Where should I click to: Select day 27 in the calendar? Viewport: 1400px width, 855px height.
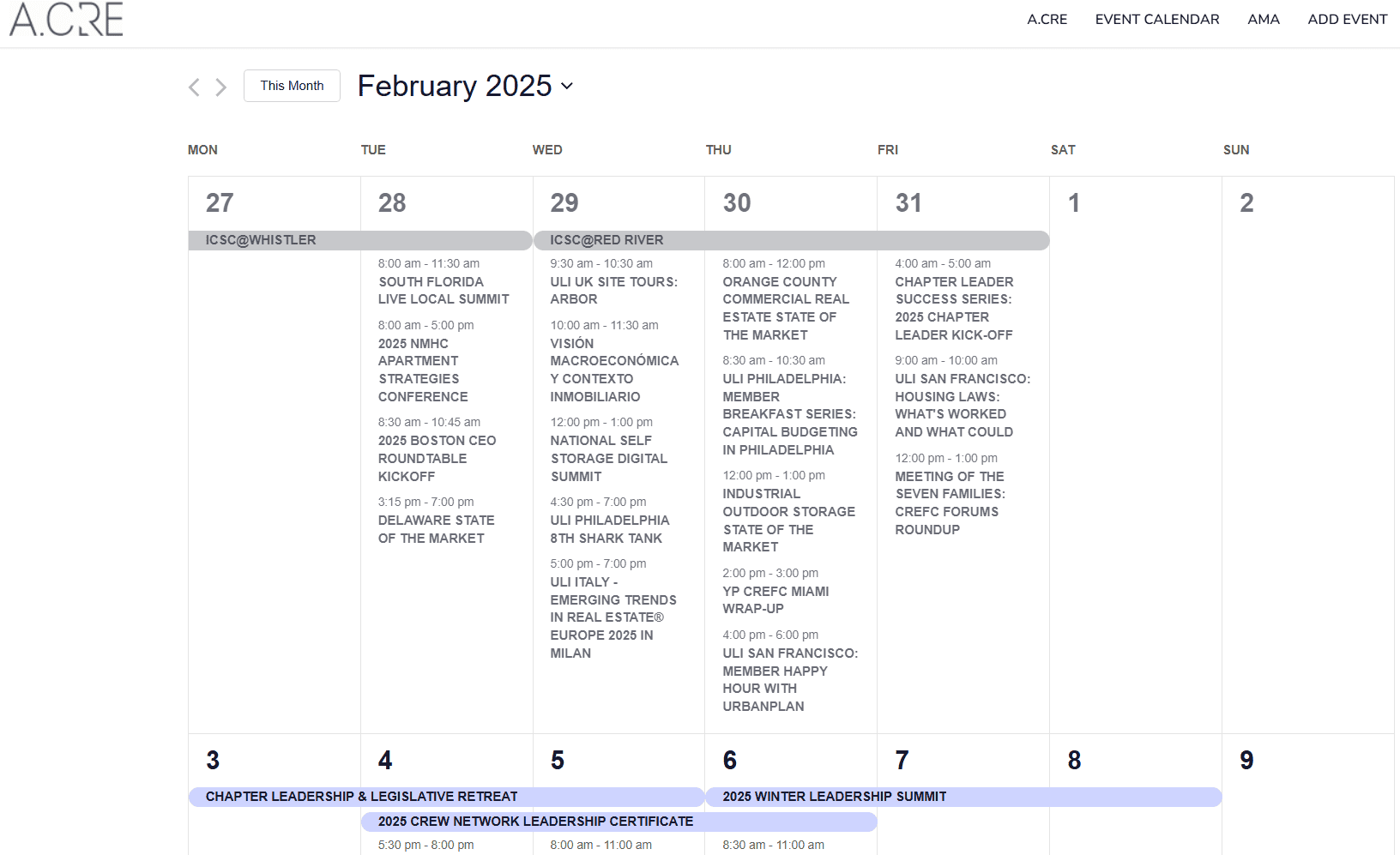pyautogui.click(x=220, y=203)
